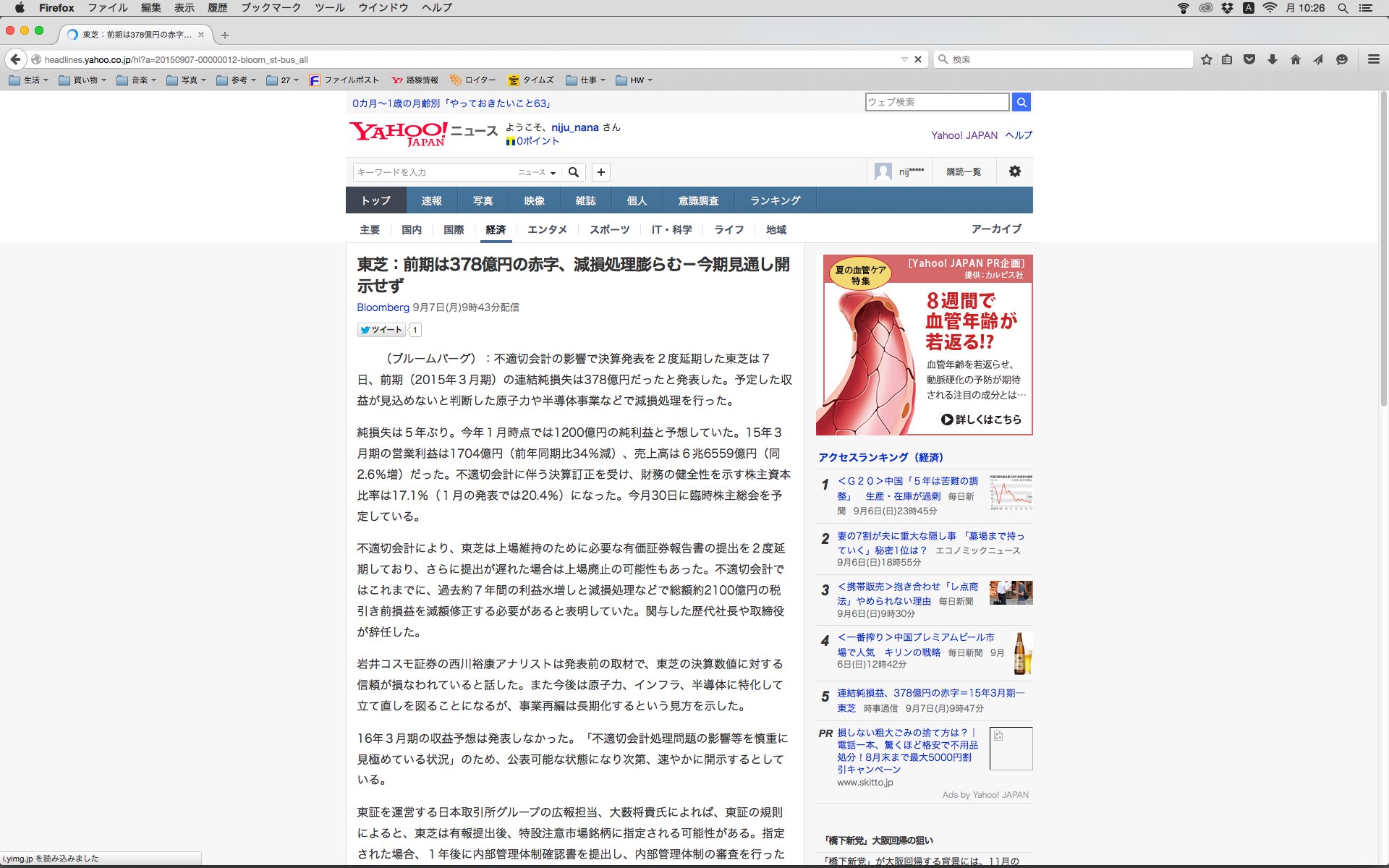
Task: Click the Yahoo settings gear icon
Action: pos(1015,171)
